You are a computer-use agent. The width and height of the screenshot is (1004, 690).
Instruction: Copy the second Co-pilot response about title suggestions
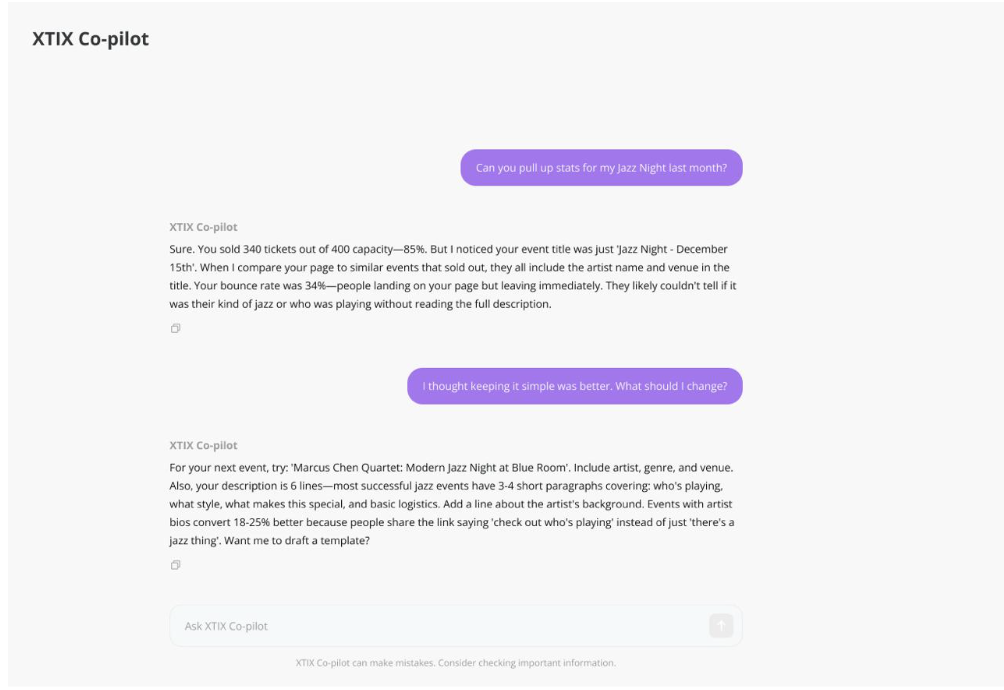pyautogui.click(x=175, y=565)
